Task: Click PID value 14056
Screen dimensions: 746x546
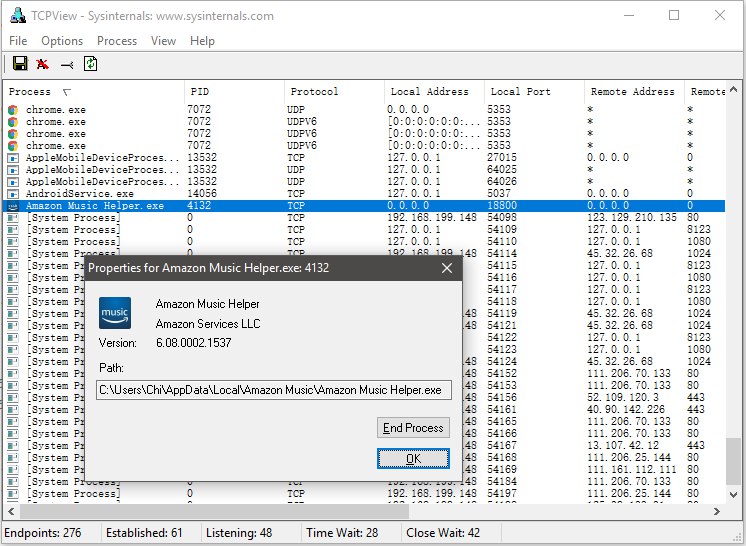Action: [x=202, y=194]
